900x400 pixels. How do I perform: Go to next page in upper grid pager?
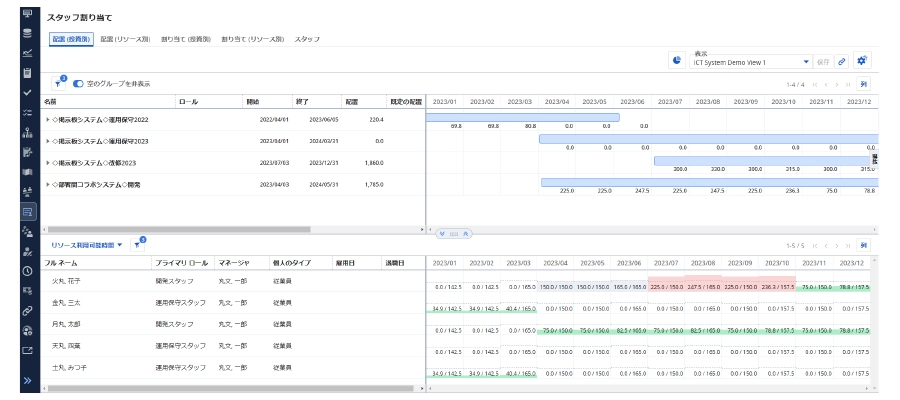[836, 85]
